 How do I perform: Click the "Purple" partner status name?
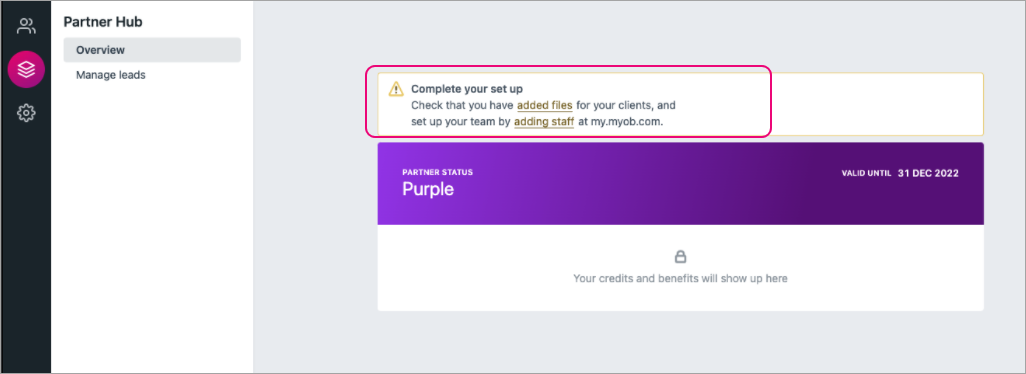427,190
